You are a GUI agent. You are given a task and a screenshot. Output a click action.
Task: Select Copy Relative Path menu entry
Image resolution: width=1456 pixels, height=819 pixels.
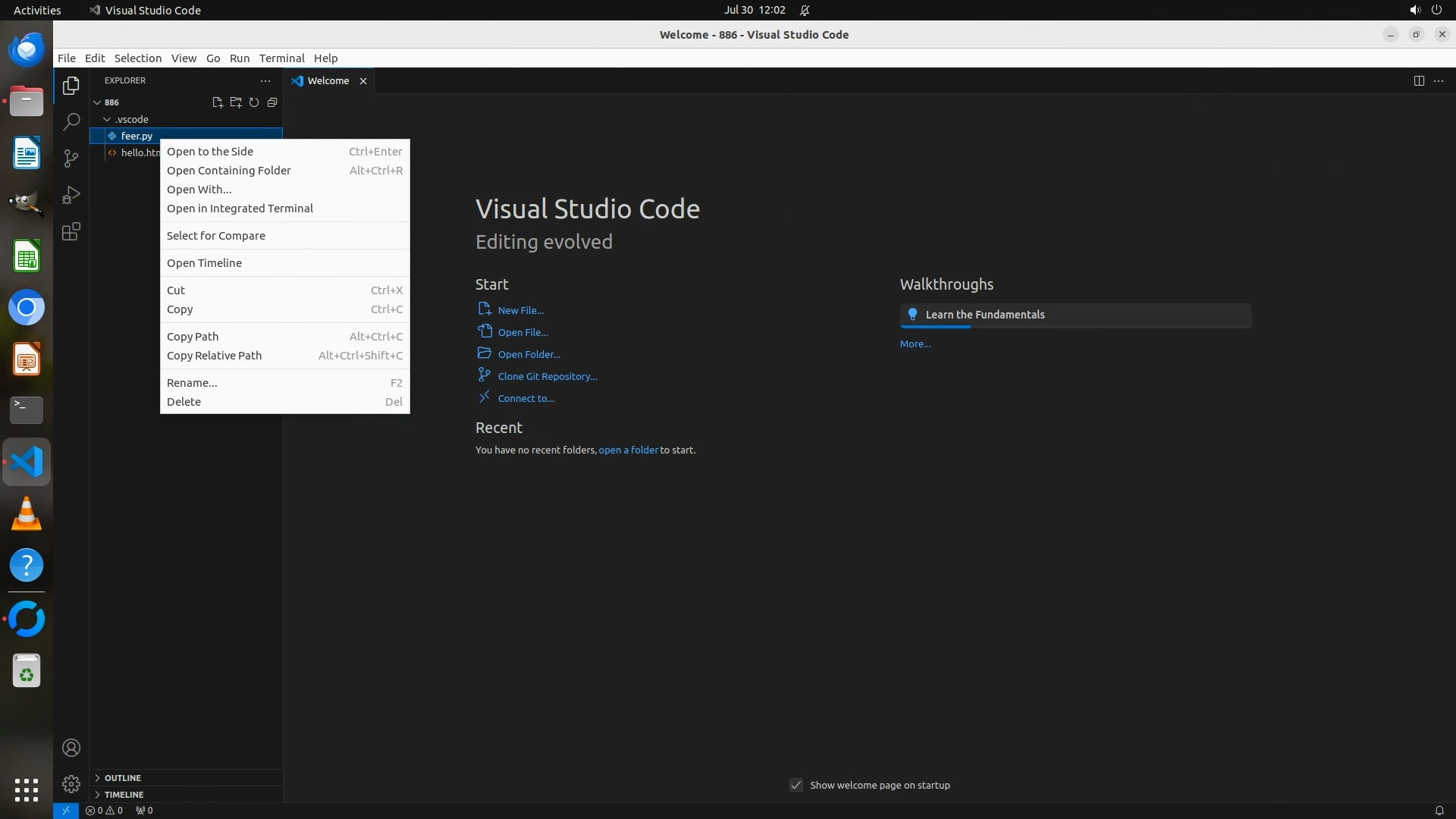tap(214, 356)
